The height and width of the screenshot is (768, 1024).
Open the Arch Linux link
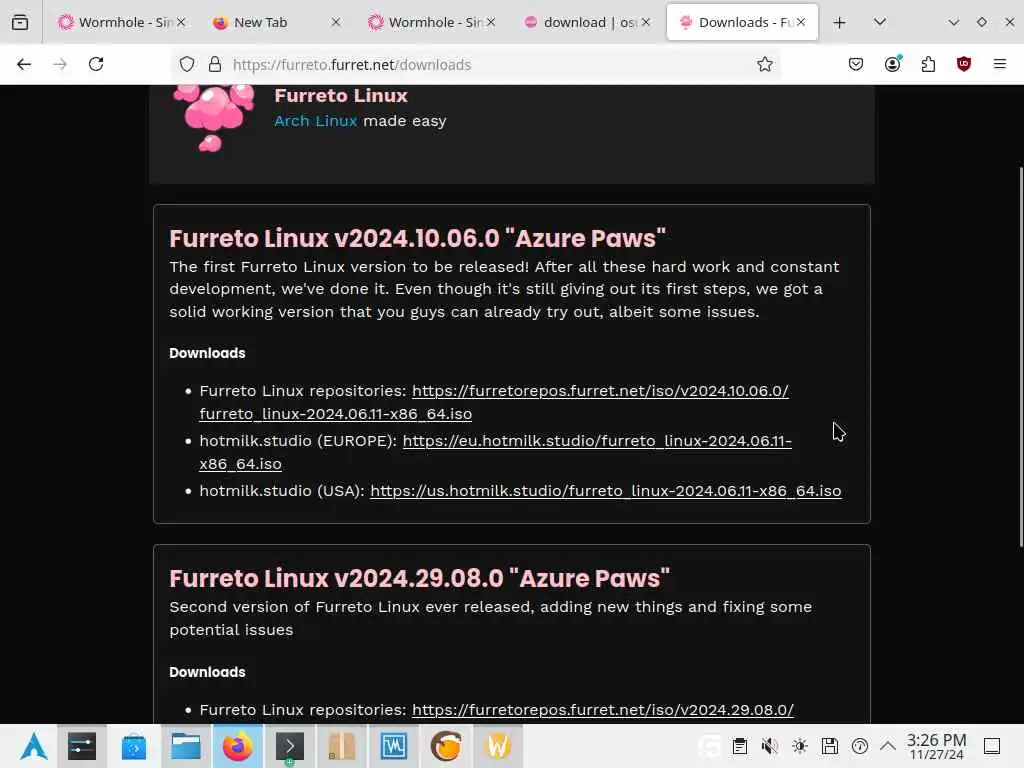(x=315, y=121)
